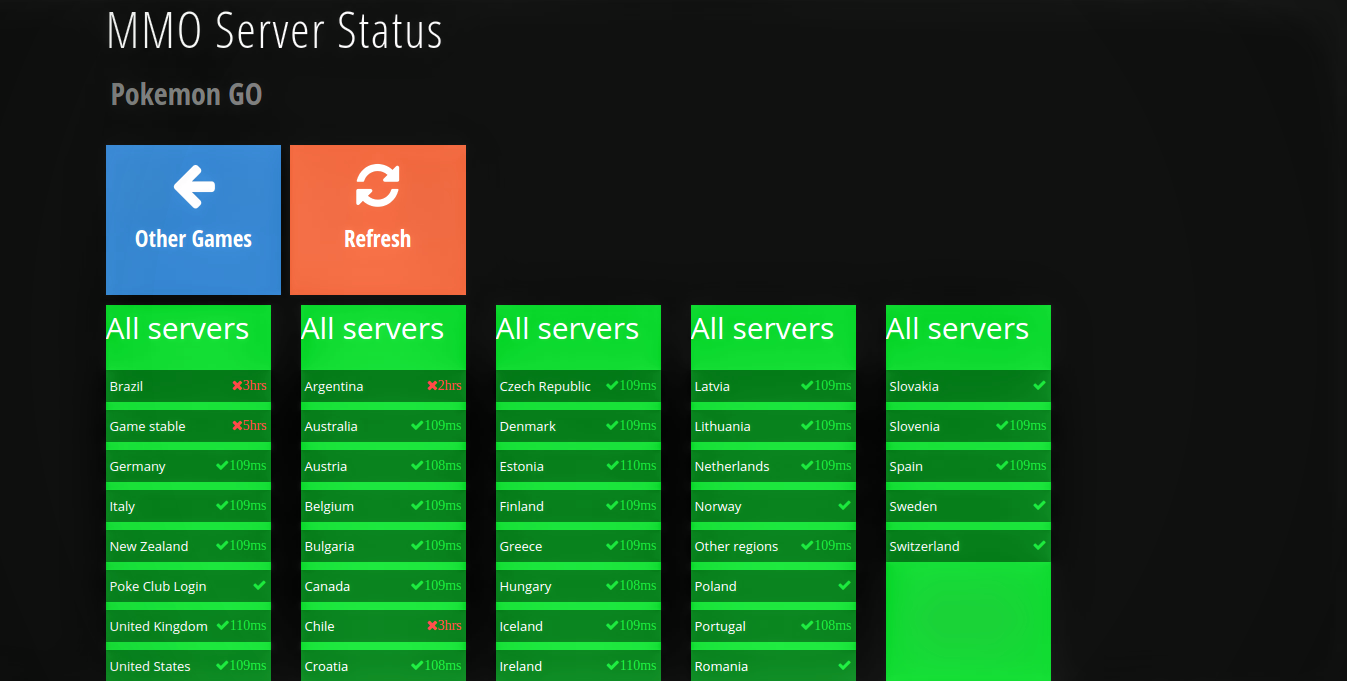Click the All servers header above Brazil
Viewport: 1347px width, 681px height.
(x=178, y=329)
